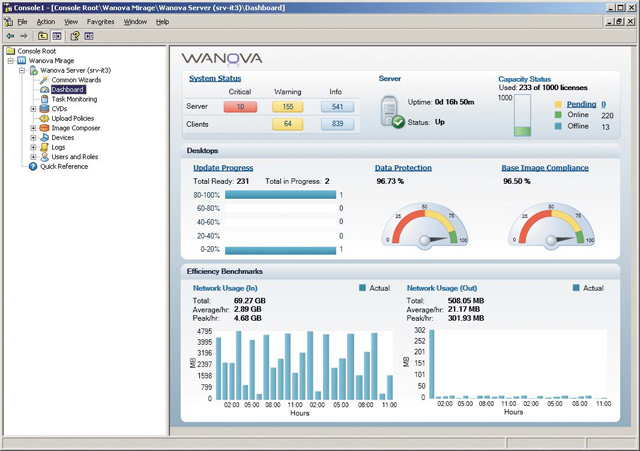Select Task Monitoring in the tree

[74, 99]
